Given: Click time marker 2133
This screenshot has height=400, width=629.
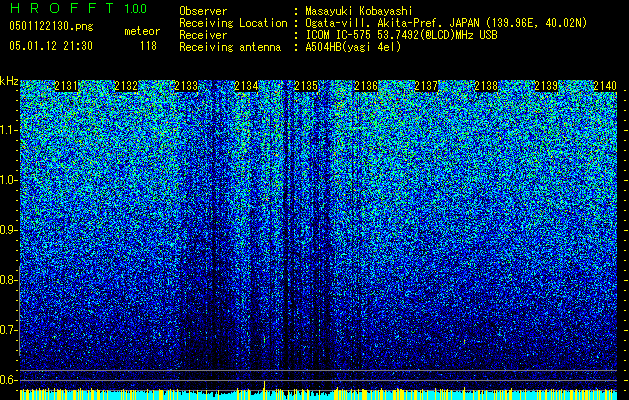Looking at the screenshot, I should [x=186, y=86].
